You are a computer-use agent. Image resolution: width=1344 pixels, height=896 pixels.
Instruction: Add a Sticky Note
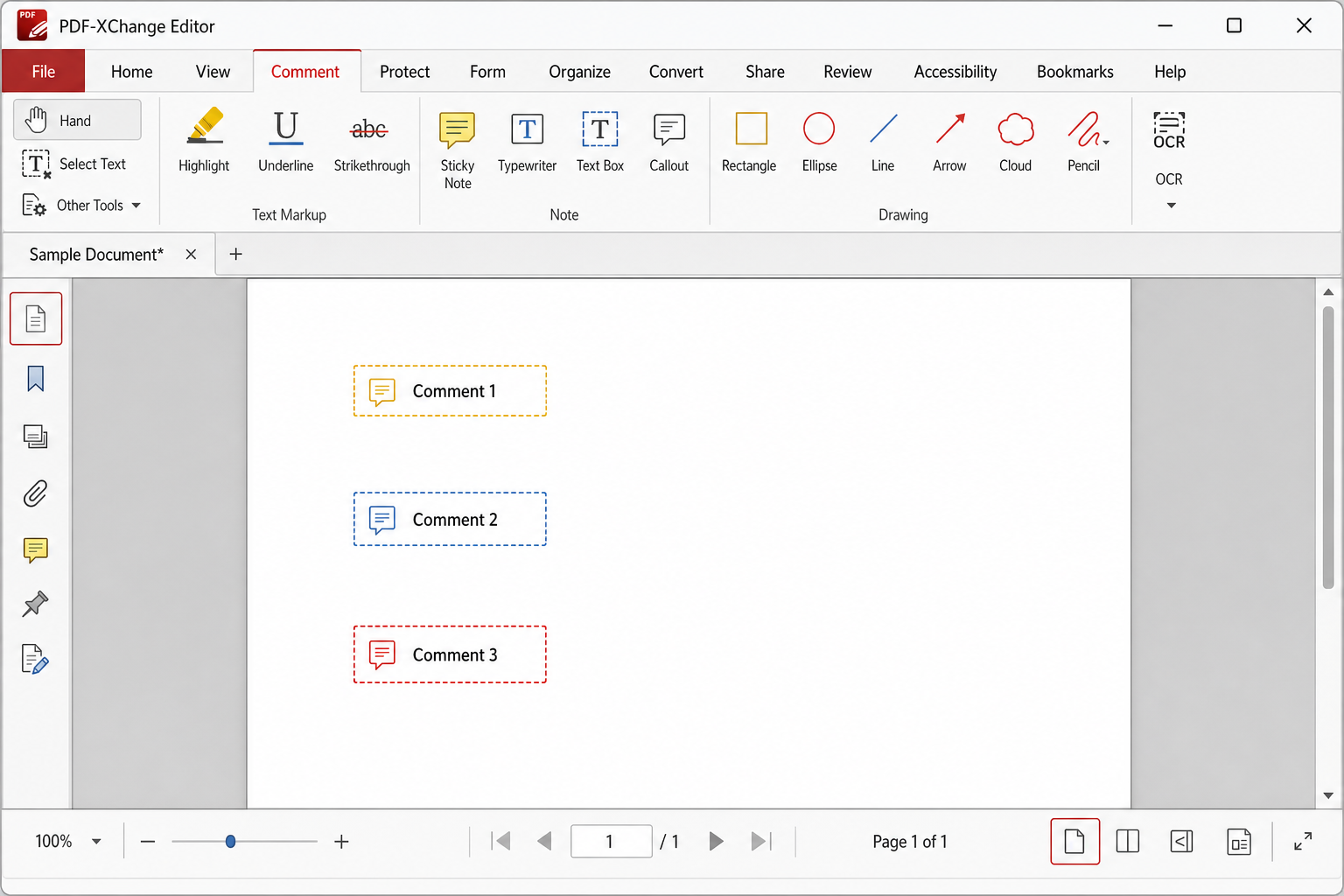[x=457, y=150]
